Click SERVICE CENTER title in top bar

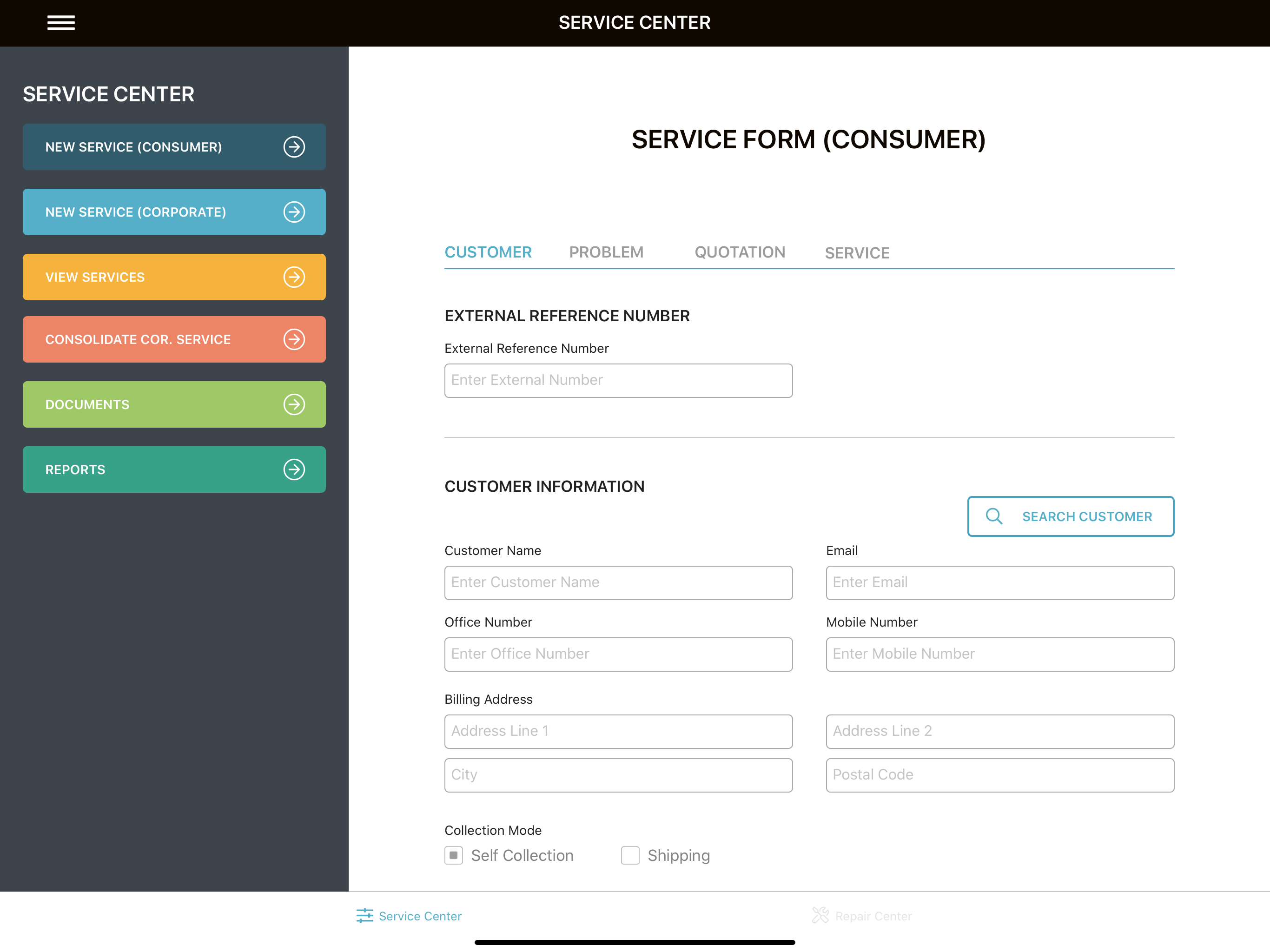pyautogui.click(x=635, y=22)
